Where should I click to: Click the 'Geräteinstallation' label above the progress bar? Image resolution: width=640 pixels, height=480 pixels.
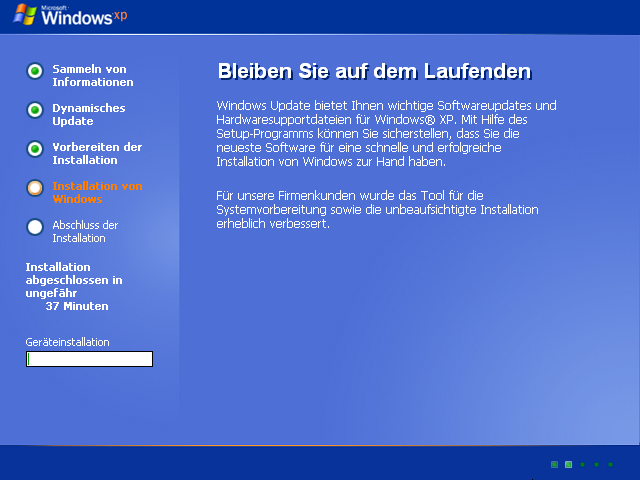click(67, 342)
